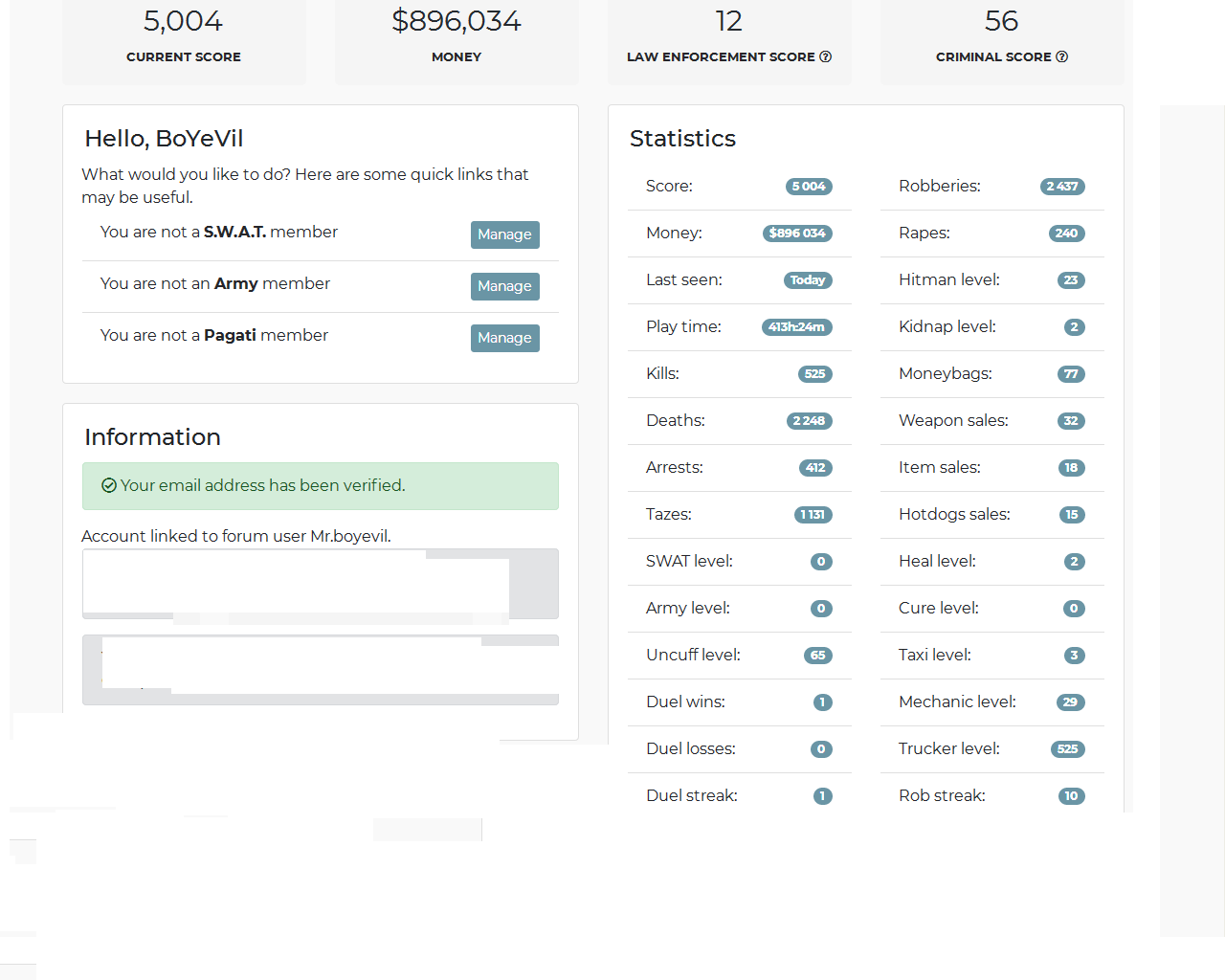
Task: Click the 'Information' heading
Action: point(152,437)
